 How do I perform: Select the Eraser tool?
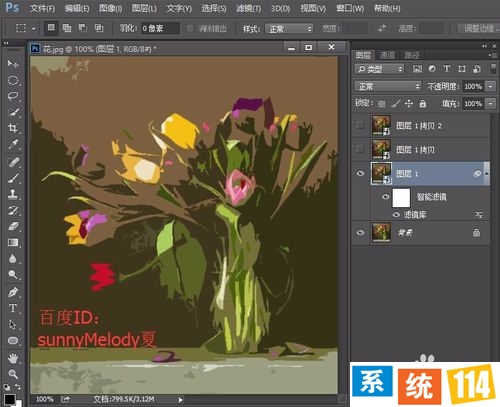[x=13, y=226]
